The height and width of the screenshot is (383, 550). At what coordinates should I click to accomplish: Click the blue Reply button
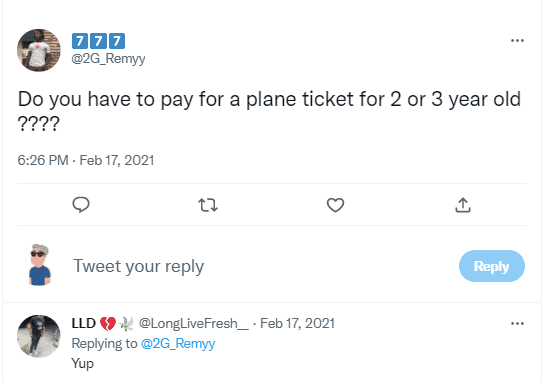pyautogui.click(x=491, y=266)
